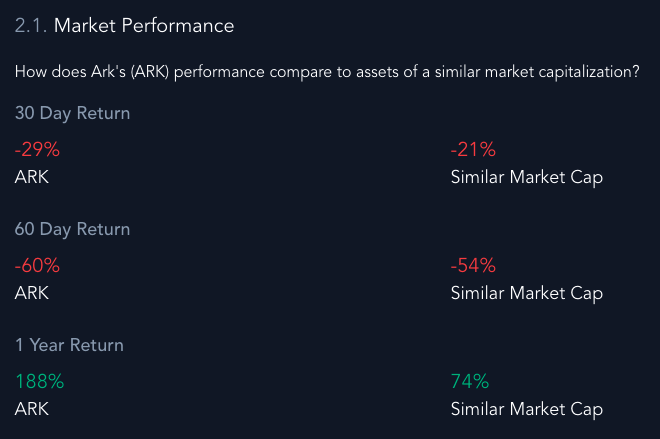Click the (ARK) ticker in the question
The image size is (660, 439).
click(149, 72)
